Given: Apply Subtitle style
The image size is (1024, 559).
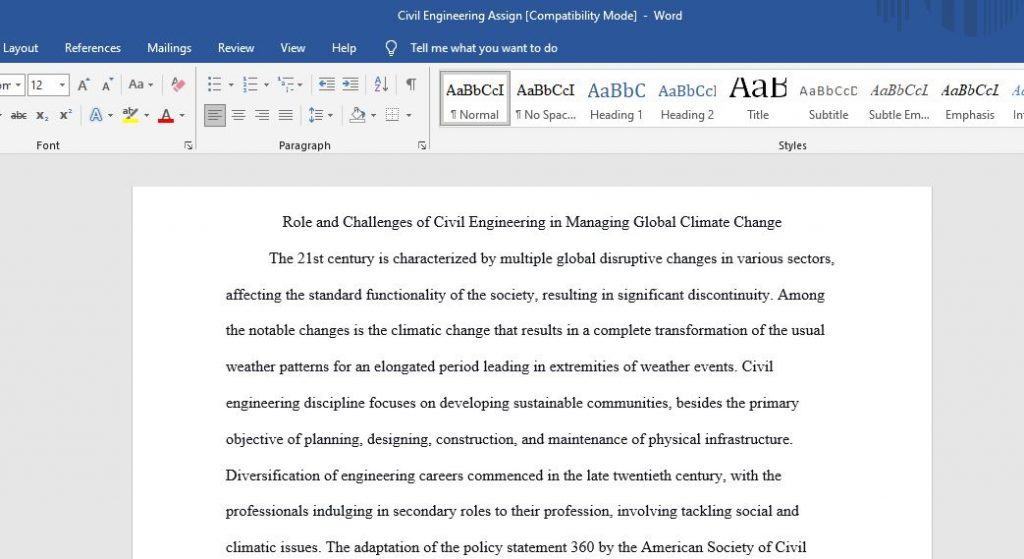Looking at the screenshot, I should tap(828, 99).
